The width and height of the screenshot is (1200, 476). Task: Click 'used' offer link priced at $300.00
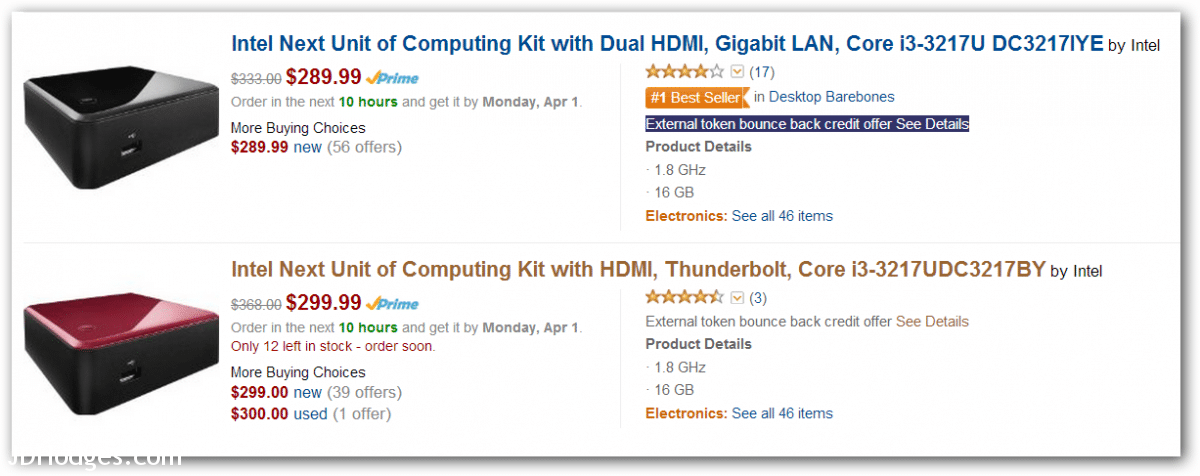coord(309,413)
